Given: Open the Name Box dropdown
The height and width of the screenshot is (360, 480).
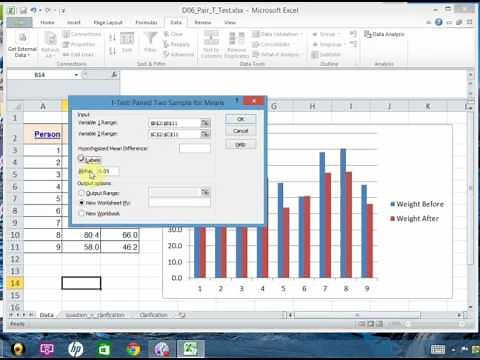Looking at the screenshot, I should [76, 75].
